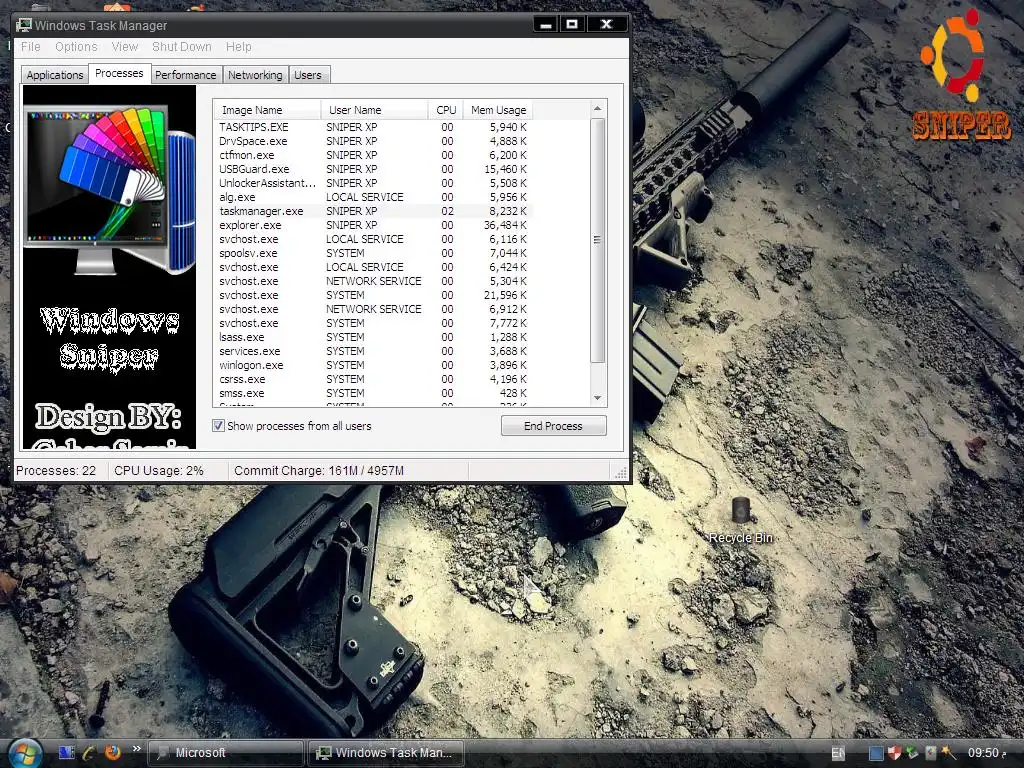Click the yellow pen-shaped quick launch icon
This screenshot has width=1024, height=768.
(x=89, y=752)
